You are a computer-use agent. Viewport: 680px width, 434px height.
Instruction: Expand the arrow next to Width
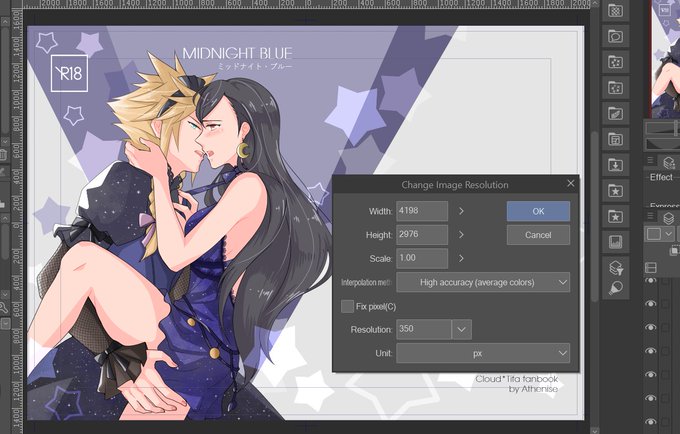461,211
